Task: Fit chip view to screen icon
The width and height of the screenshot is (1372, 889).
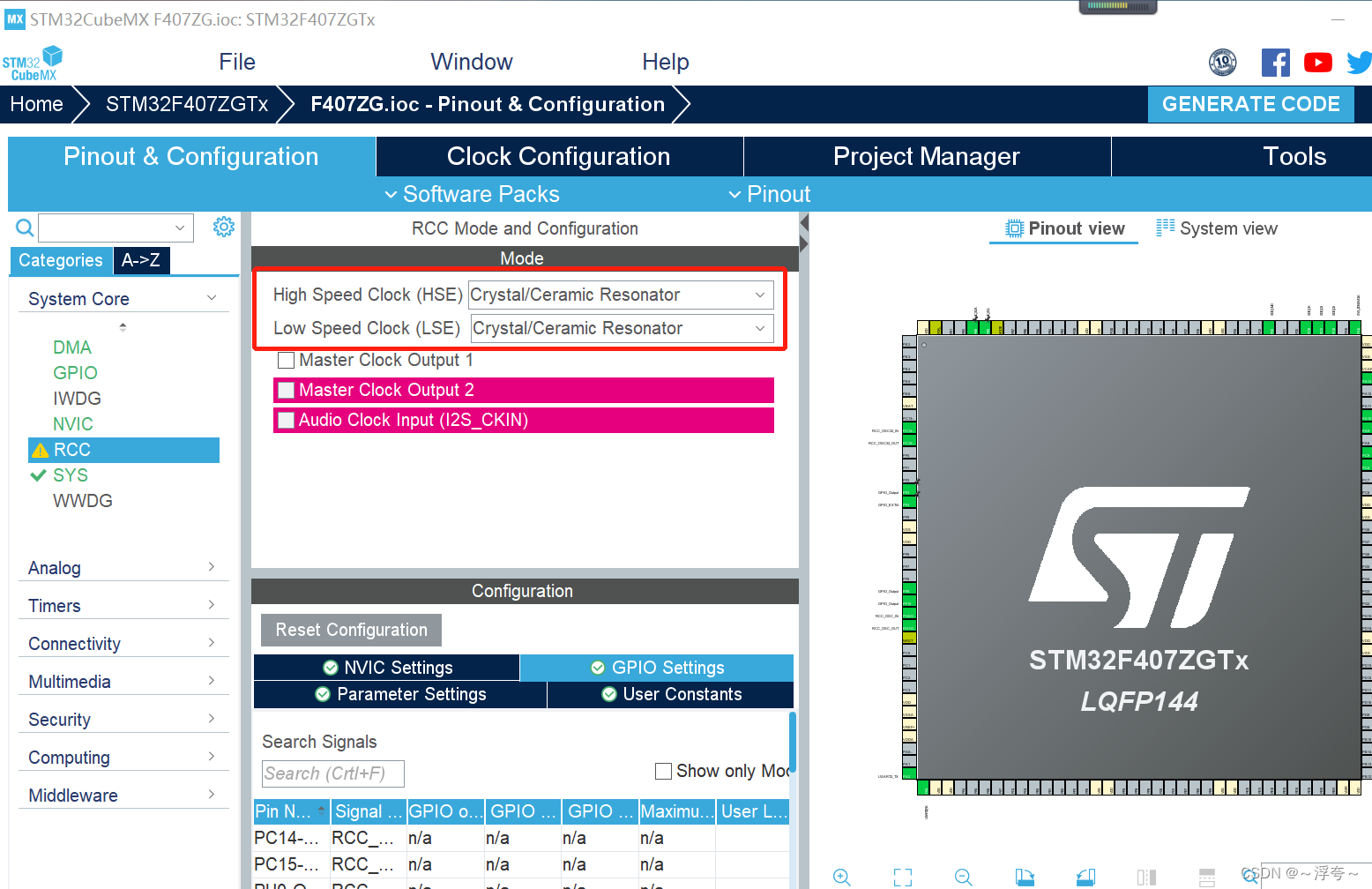Action: pyautogui.click(x=903, y=877)
